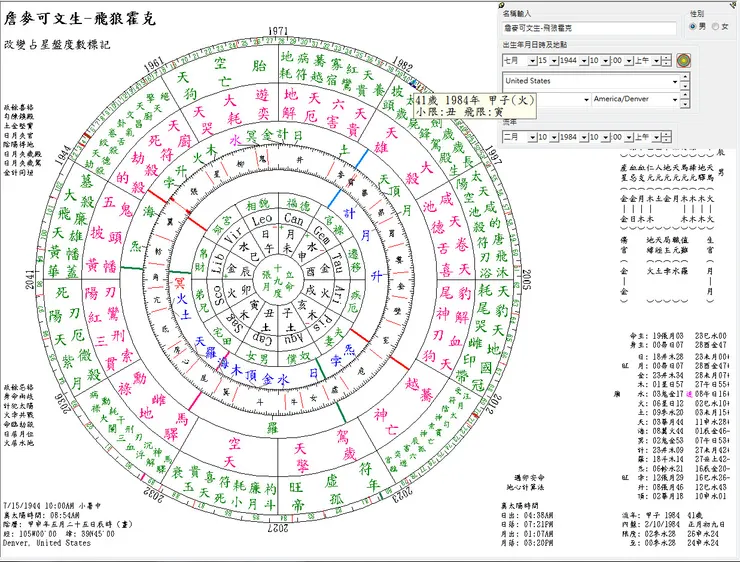Open the United States country dropdown
The height and width of the screenshot is (562, 740).
(x=675, y=82)
